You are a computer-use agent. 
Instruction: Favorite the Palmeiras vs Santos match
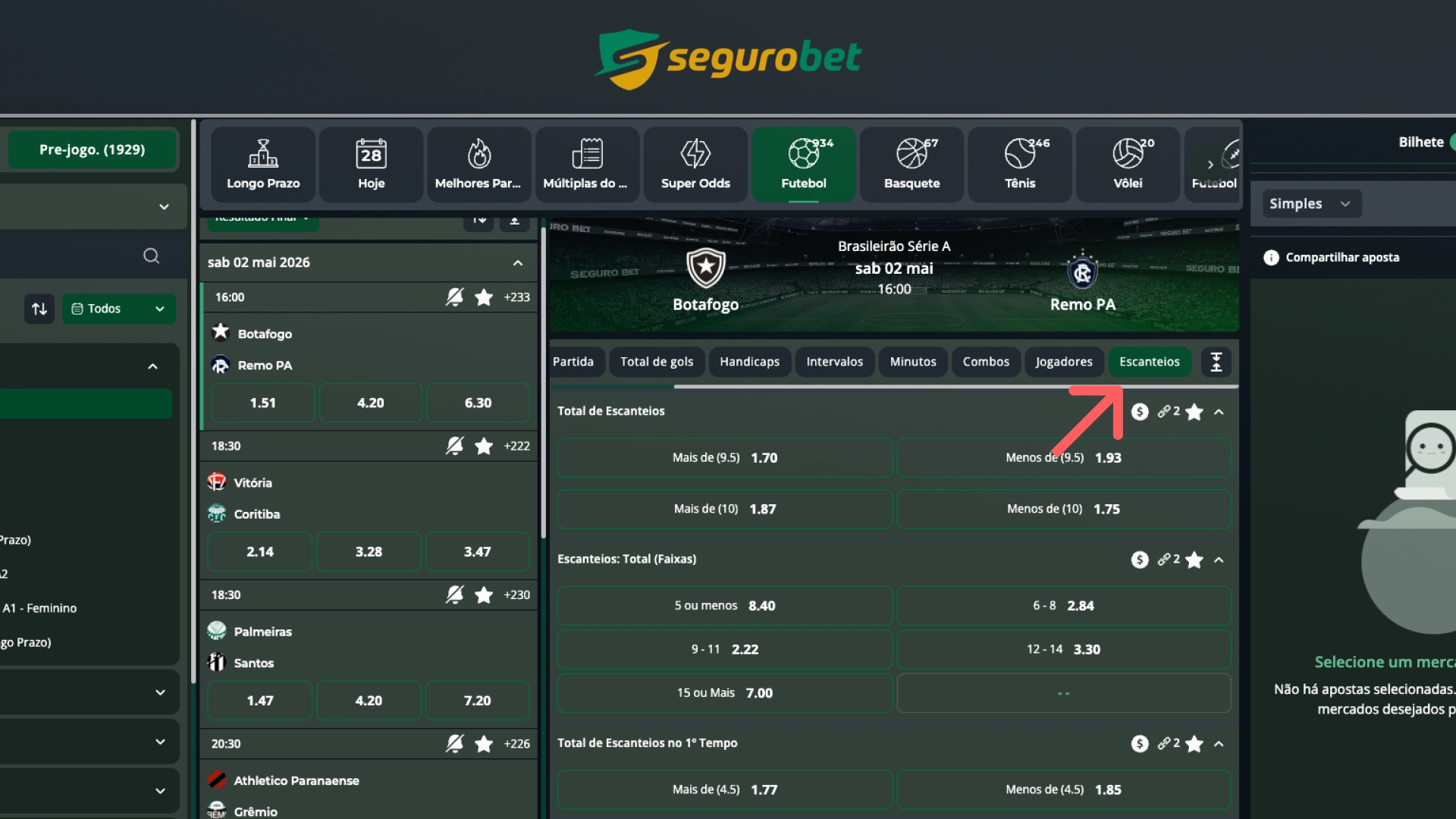484,595
